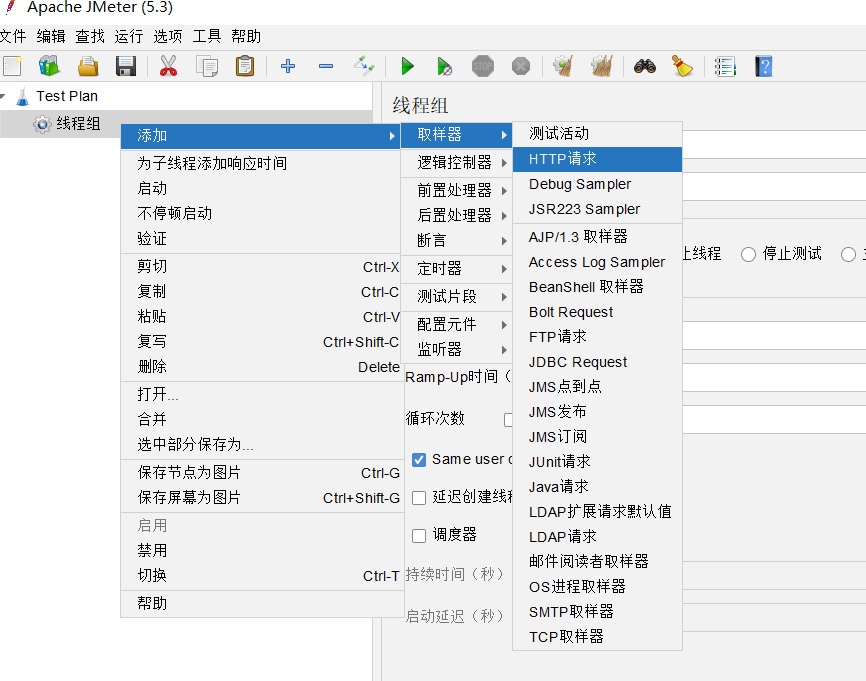The height and width of the screenshot is (681, 866).
Task: Open the 运行 menu
Action: 129,37
